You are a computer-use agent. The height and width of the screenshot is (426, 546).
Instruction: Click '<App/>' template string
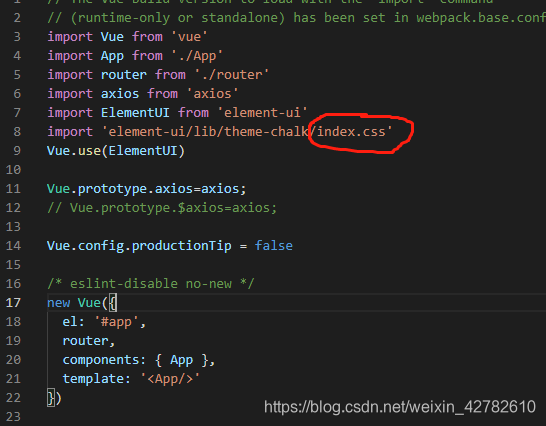[x=170, y=379]
